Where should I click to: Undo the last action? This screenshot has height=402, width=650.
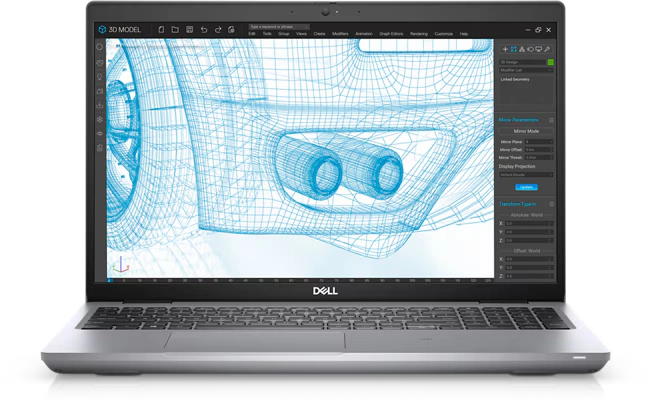click(x=204, y=29)
